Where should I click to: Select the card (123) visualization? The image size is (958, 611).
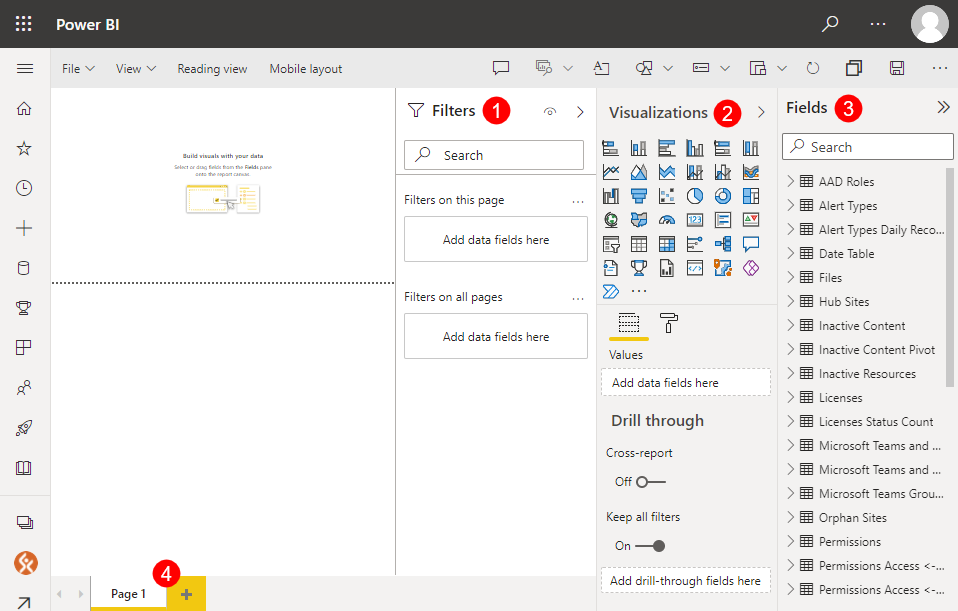695,220
